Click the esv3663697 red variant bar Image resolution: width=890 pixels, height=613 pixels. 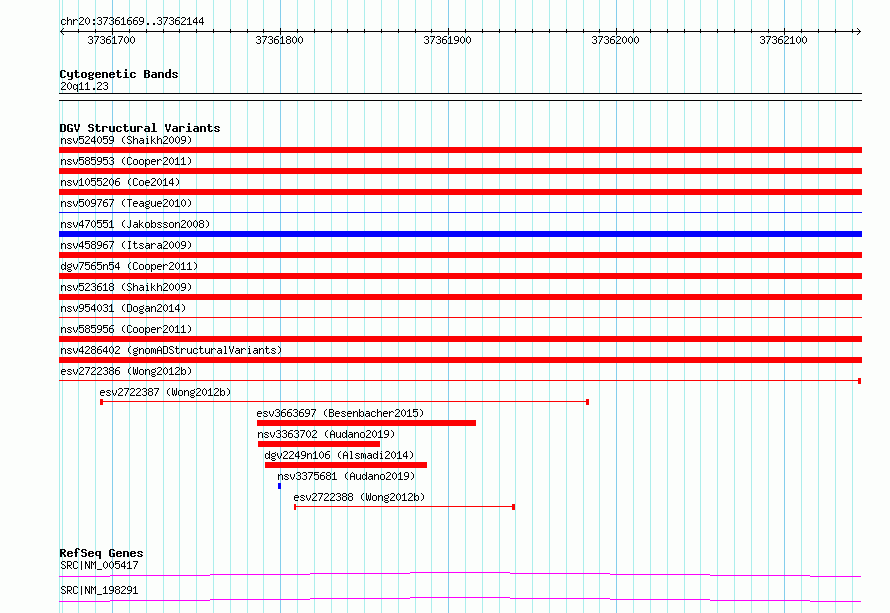coord(366,423)
